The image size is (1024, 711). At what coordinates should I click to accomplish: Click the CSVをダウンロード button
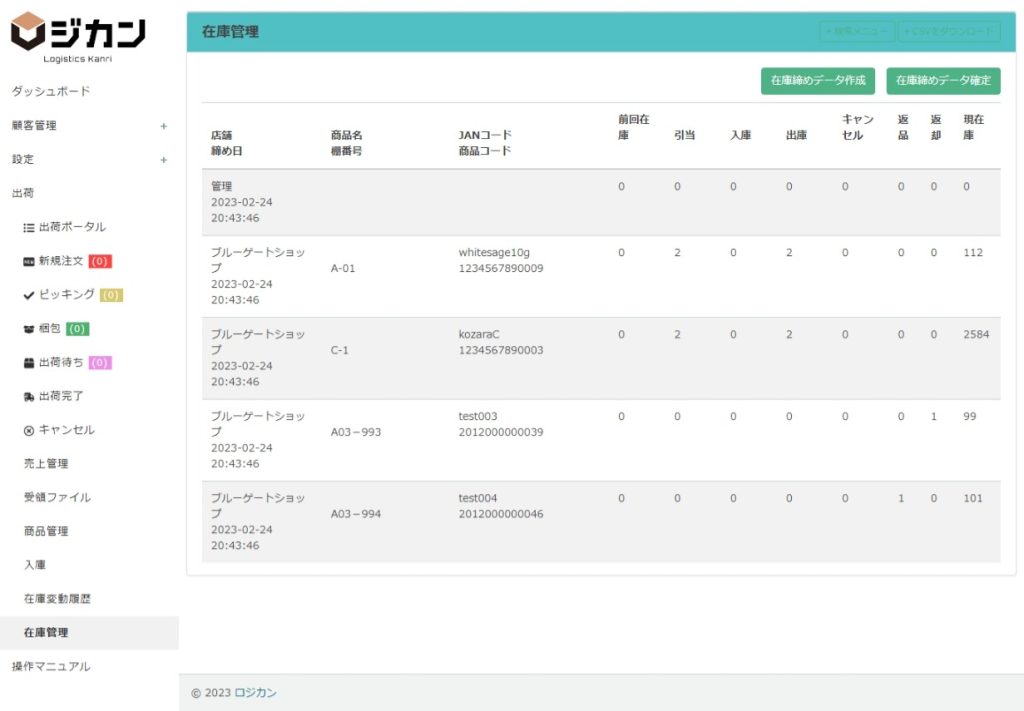[949, 32]
